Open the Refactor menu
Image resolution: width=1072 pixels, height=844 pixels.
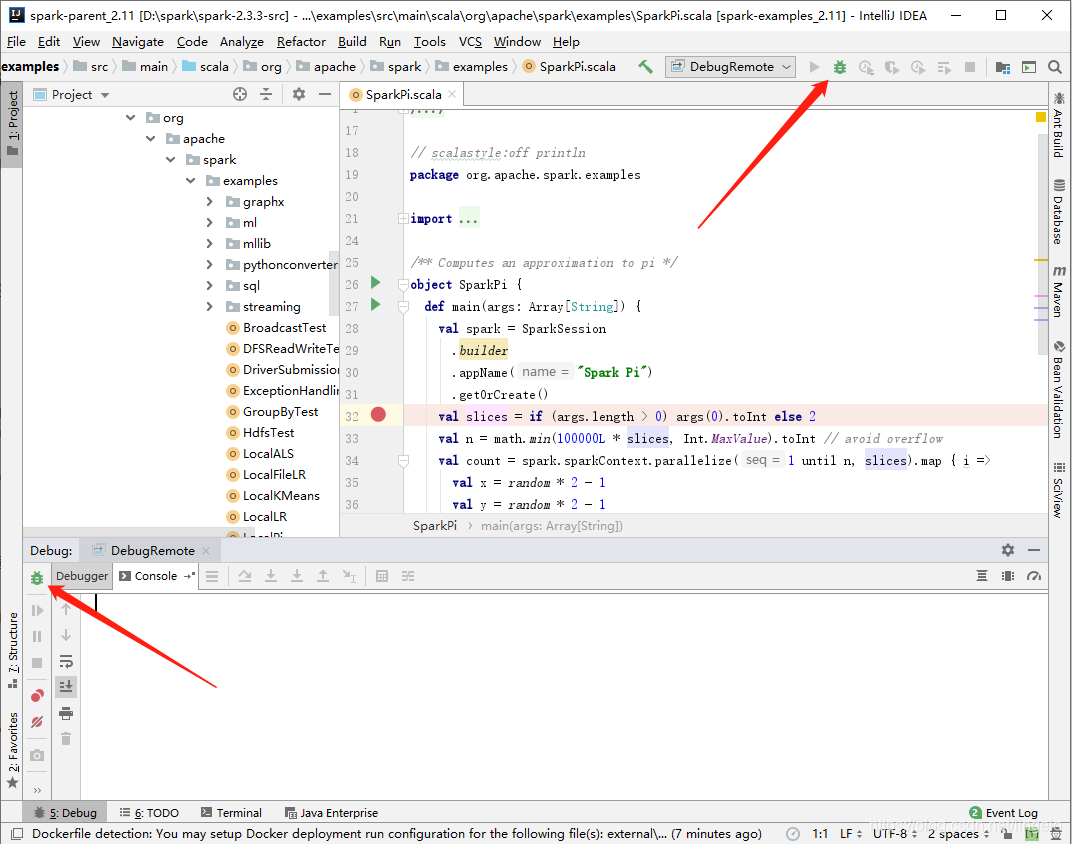coord(301,42)
